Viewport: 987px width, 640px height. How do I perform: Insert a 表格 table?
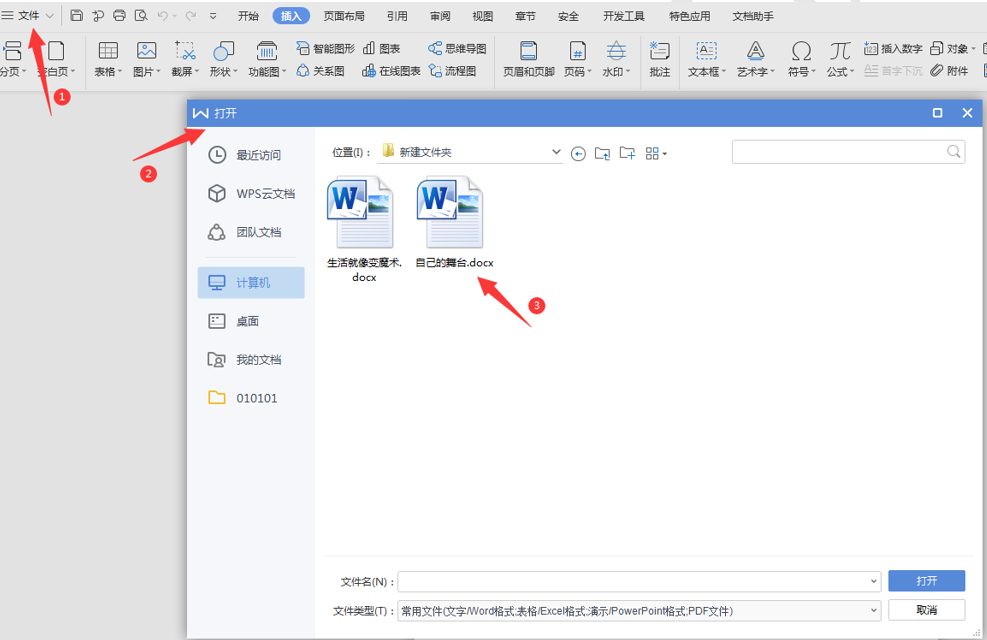108,59
